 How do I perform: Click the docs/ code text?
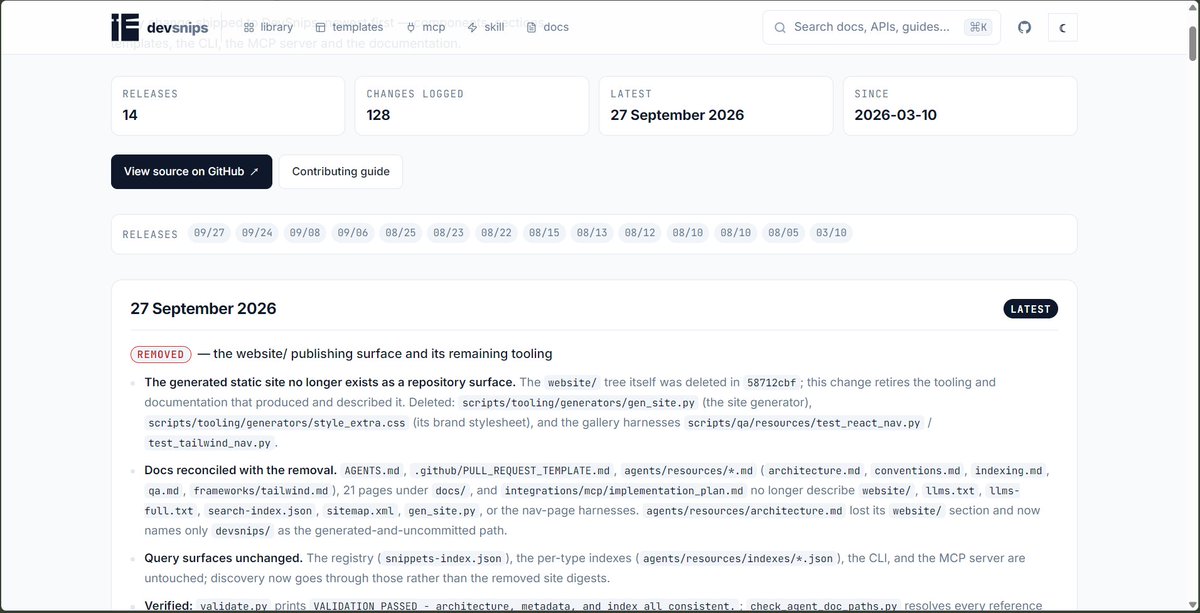click(451, 491)
